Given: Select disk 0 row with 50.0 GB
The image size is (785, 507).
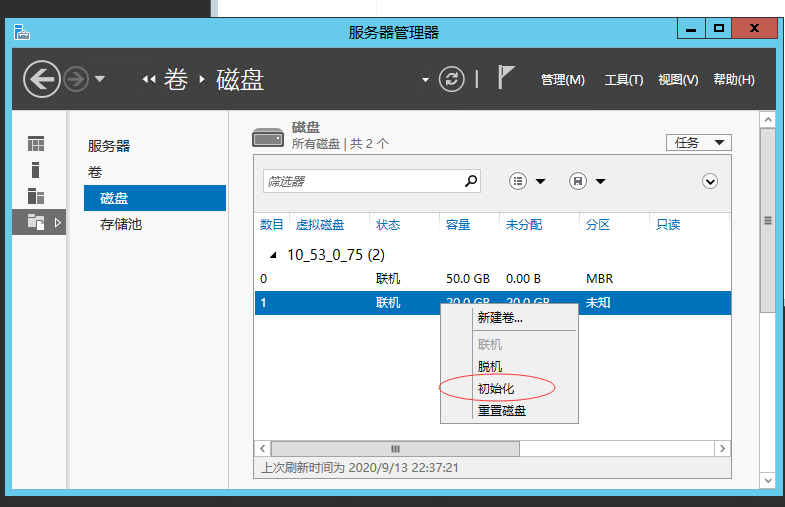Looking at the screenshot, I should click(493, 279).
